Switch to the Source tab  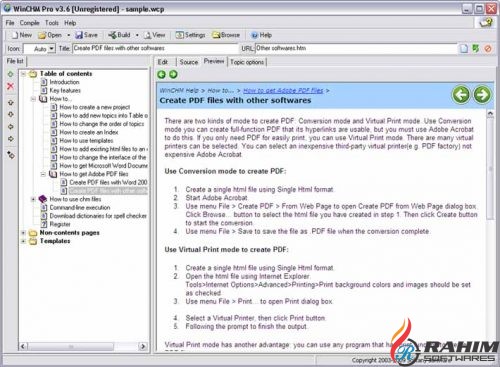(189, 62)
